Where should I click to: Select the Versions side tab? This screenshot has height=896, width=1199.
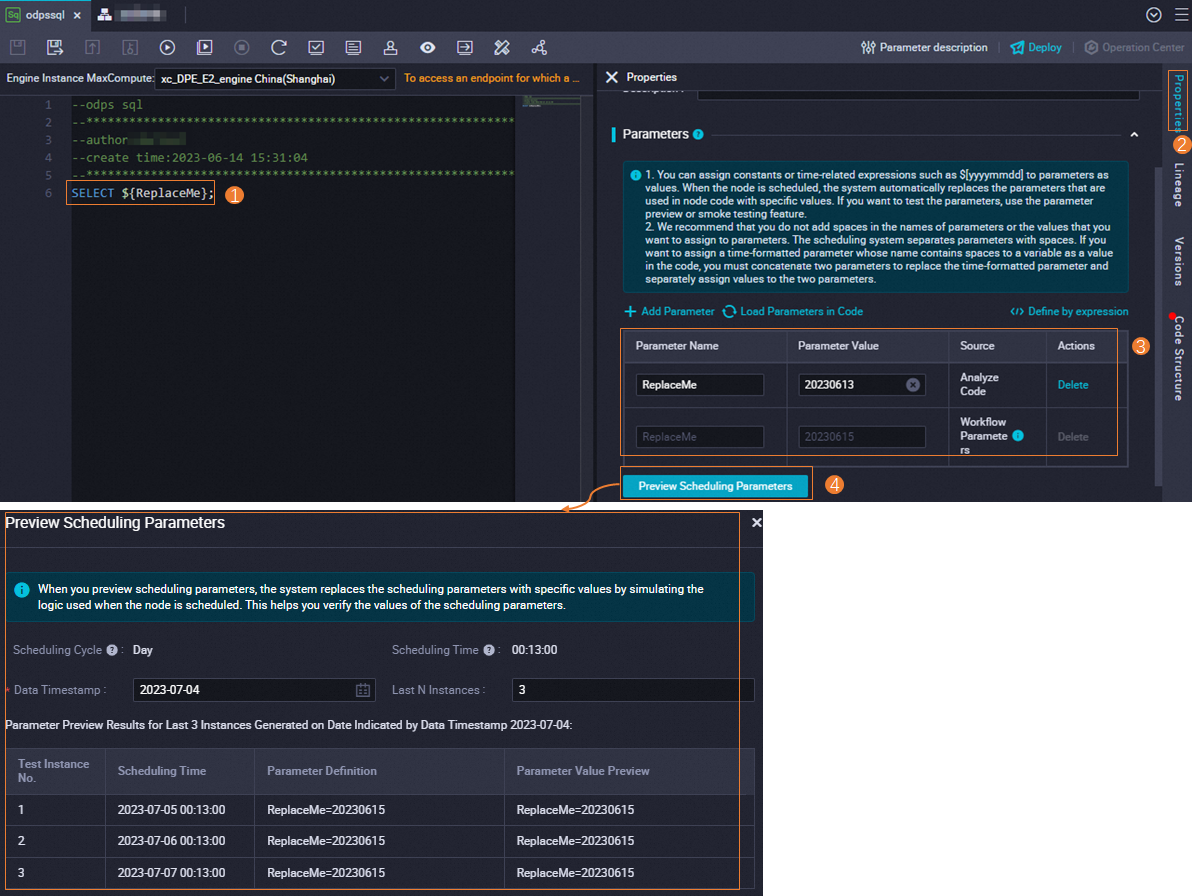(x=1179, y=261)
